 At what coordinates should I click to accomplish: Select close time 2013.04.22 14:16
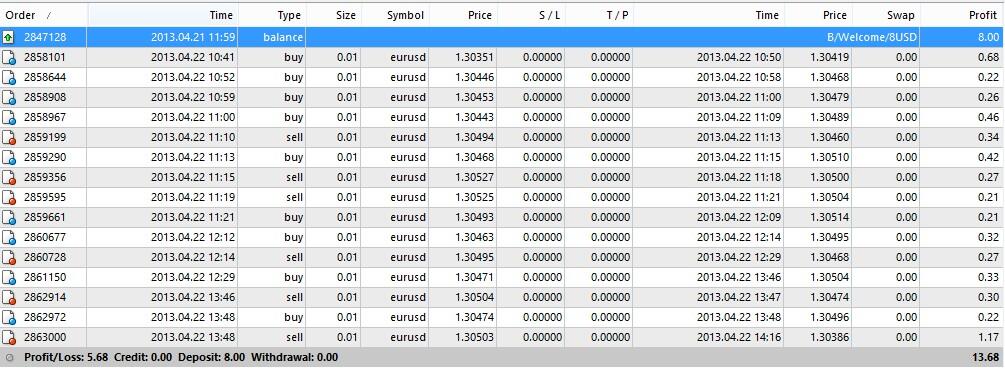point(738,337)
